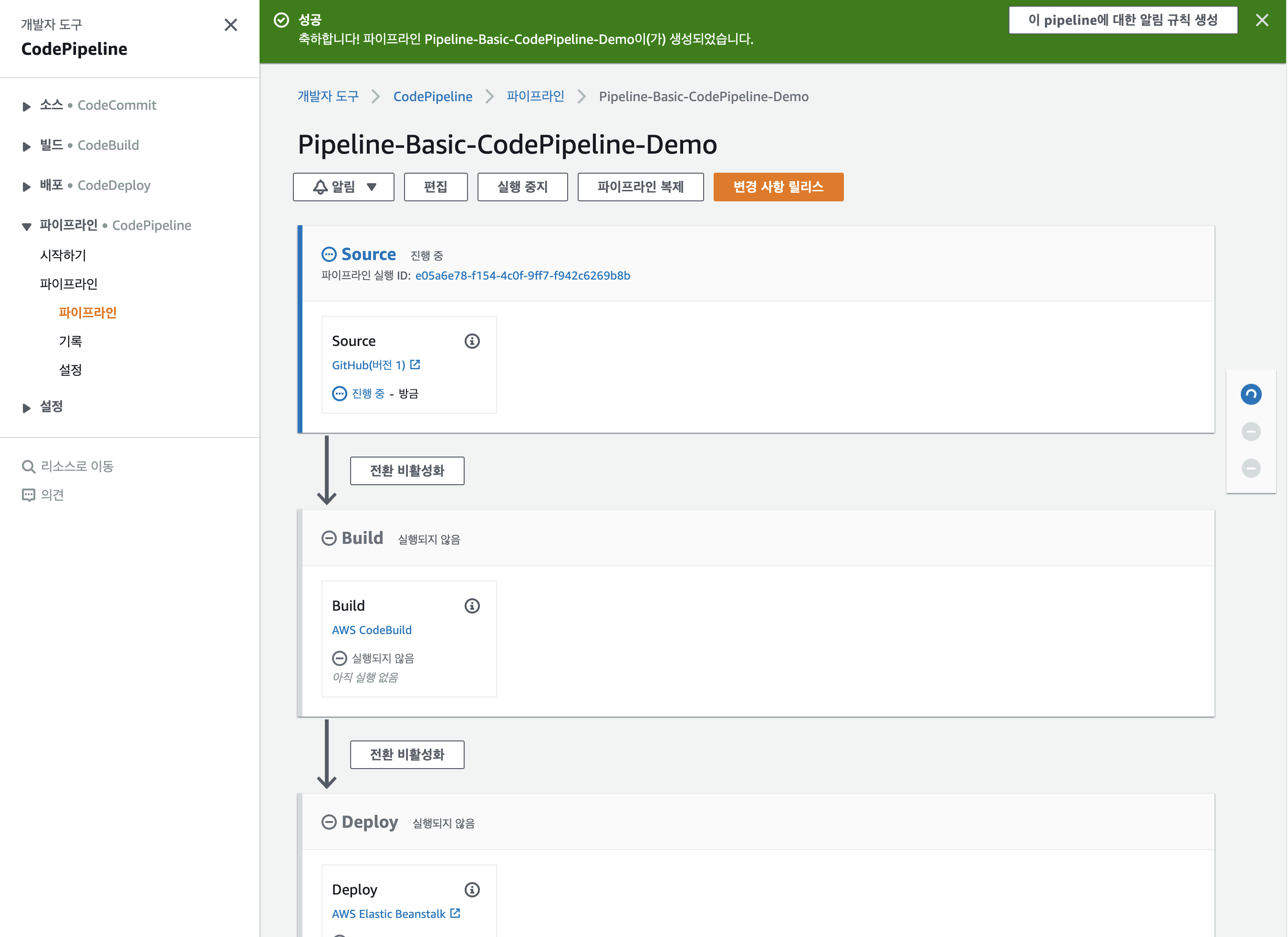Image resolution: width=1288 pixels, height=937 pixels.
Task: Click the middle gray stage indicator in side panel
Action: coord(1250,432)
